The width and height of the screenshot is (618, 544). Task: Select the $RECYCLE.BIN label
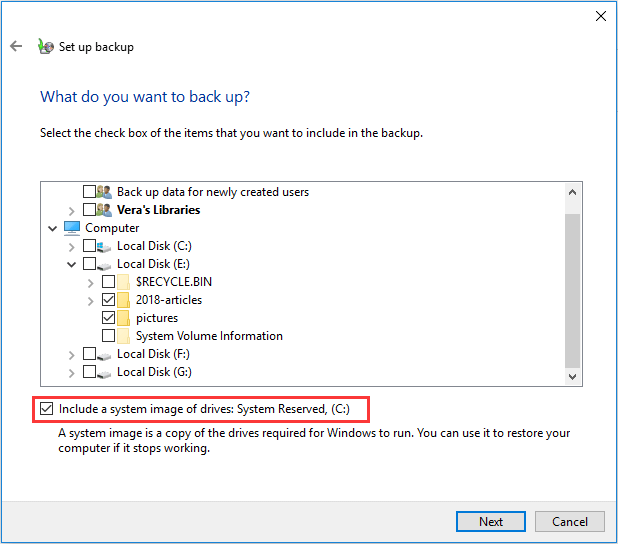174,282
